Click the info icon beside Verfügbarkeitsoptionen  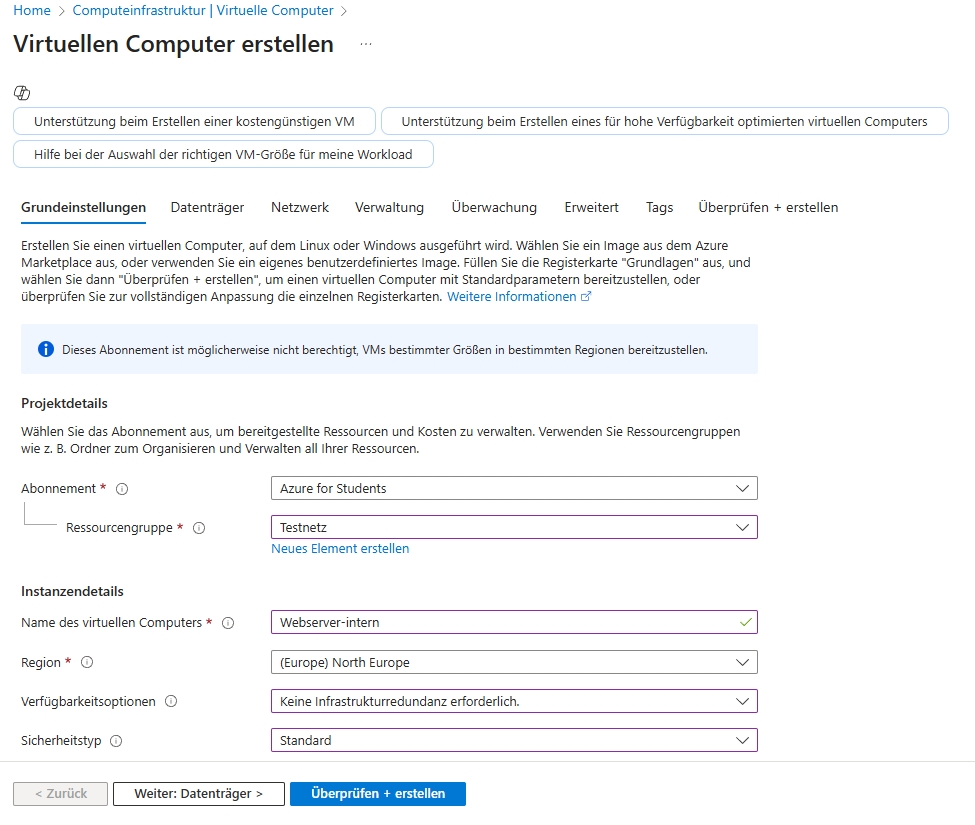point(171,702)
